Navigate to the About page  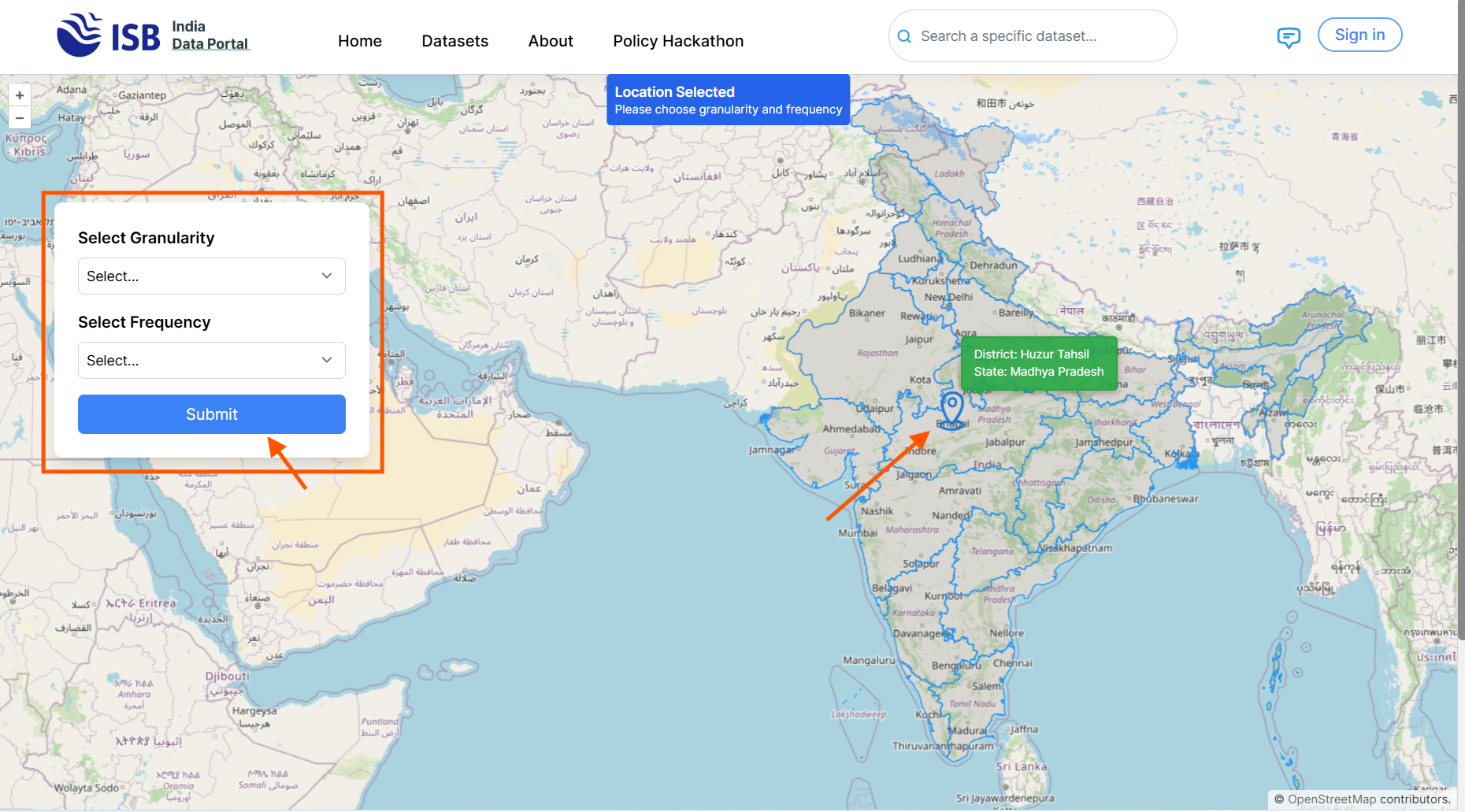click(551, 41)
